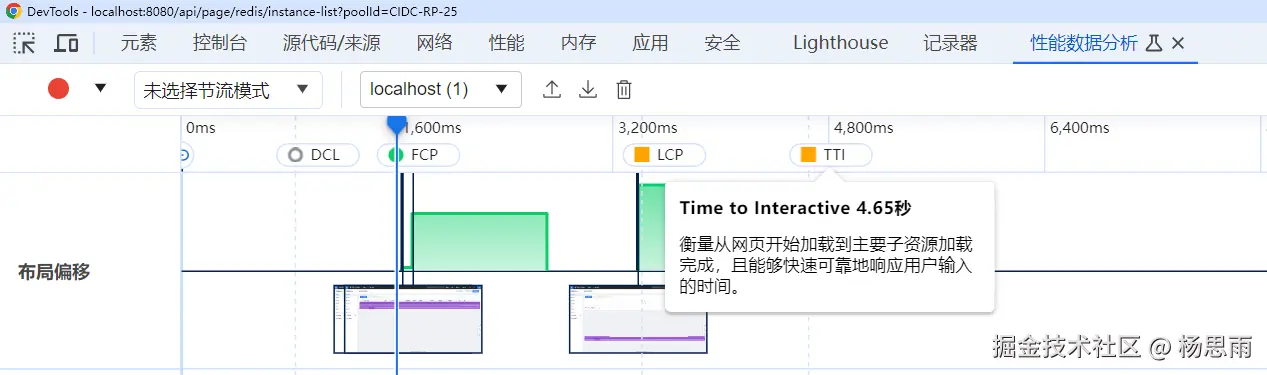Switch to the 记录器 tab
Screen dimensions: 1267x375
(x=950, y=43)
